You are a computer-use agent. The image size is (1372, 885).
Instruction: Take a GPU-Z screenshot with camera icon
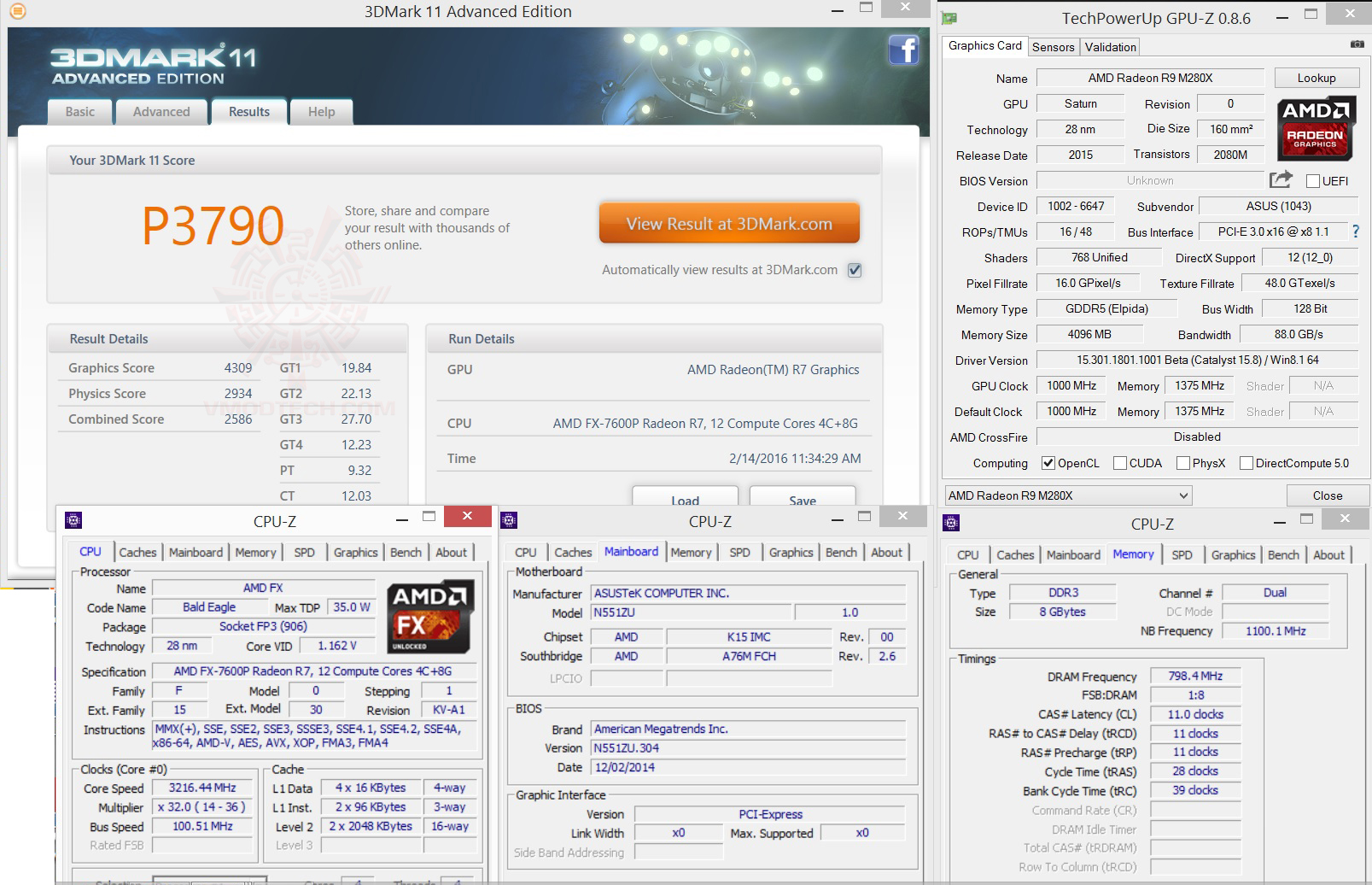click(1357, 44)
